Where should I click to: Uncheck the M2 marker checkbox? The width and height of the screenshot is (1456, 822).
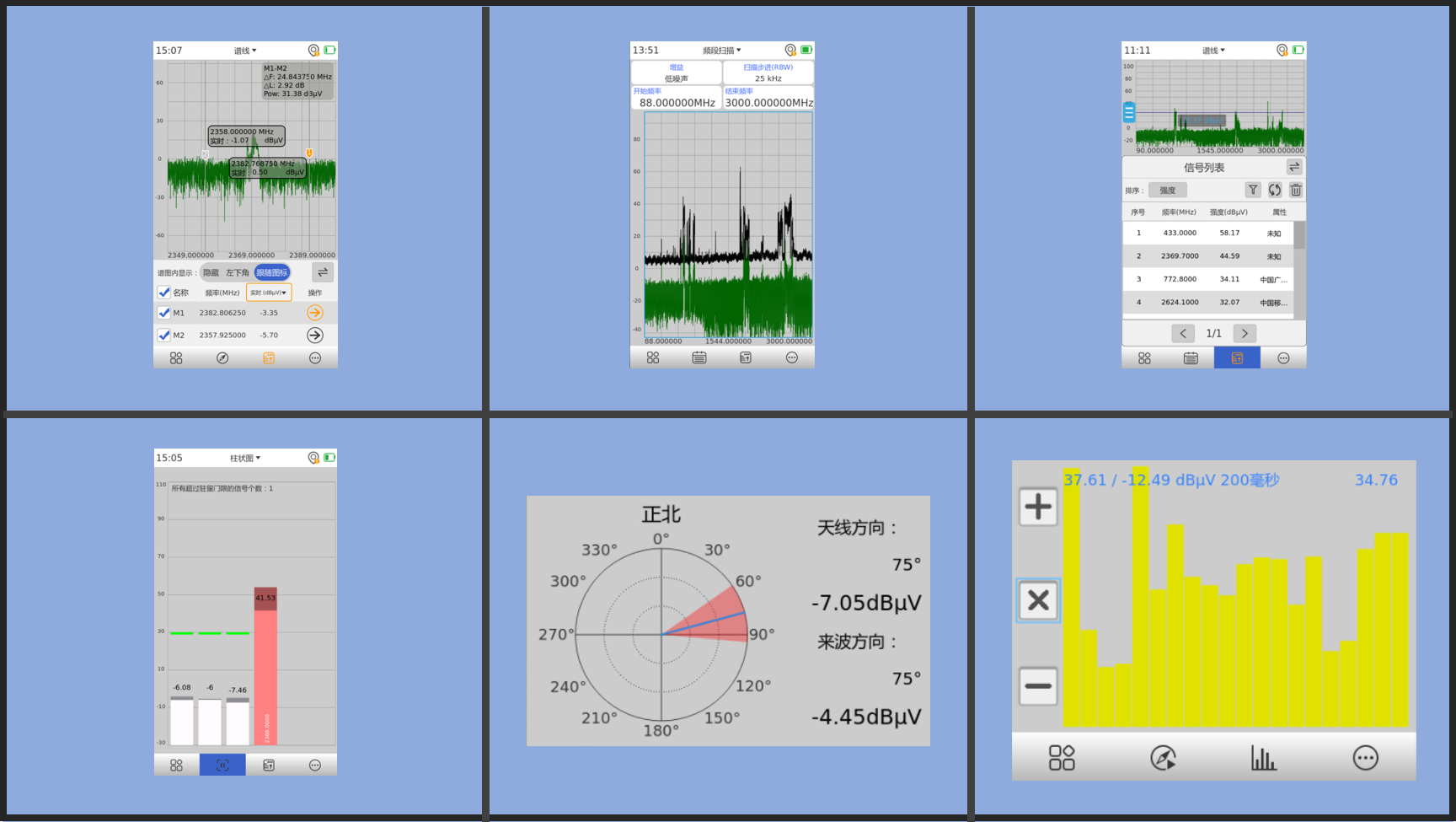point(164,335)
